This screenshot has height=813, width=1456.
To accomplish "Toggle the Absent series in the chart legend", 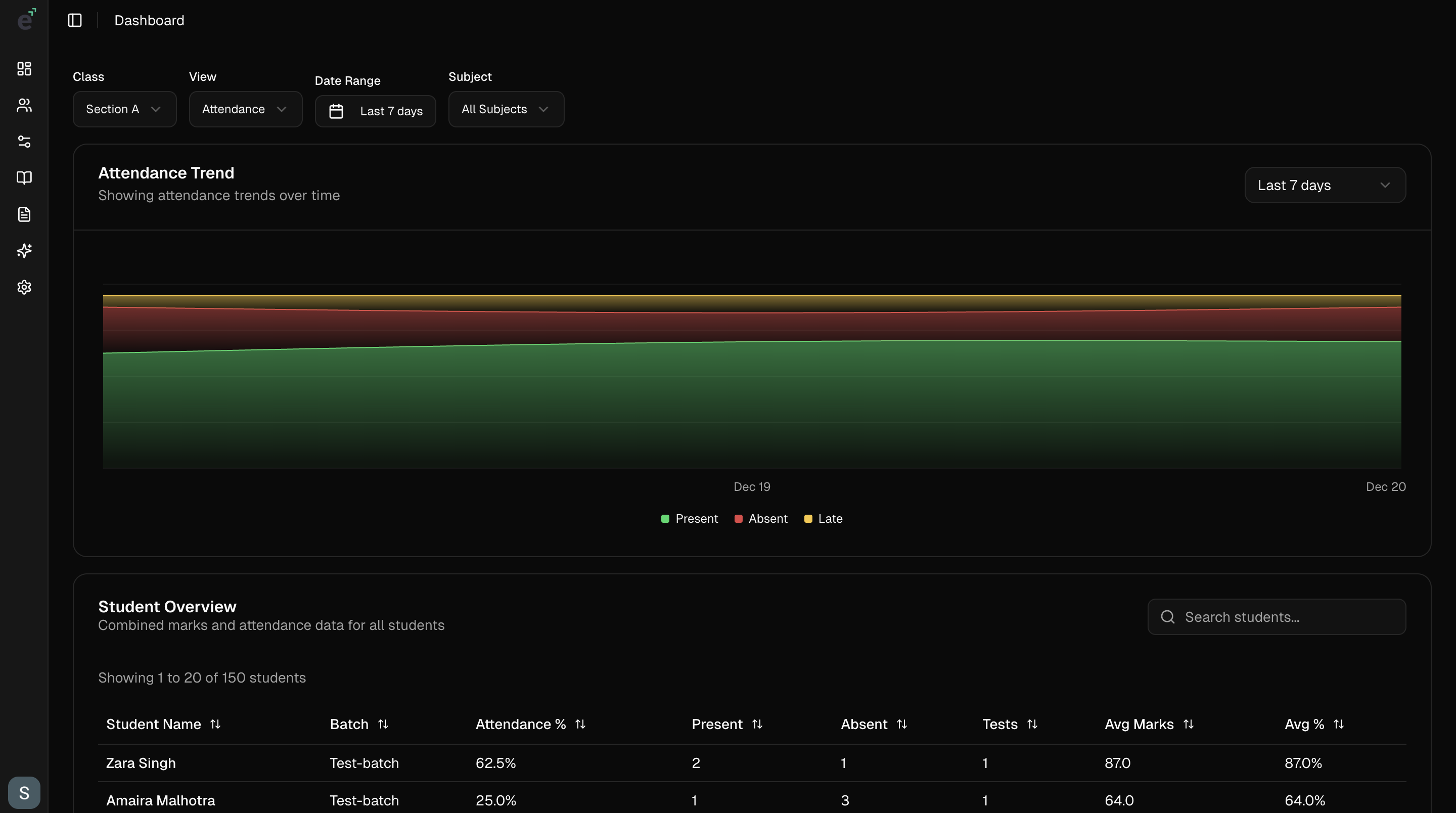I will coord(761,518).
